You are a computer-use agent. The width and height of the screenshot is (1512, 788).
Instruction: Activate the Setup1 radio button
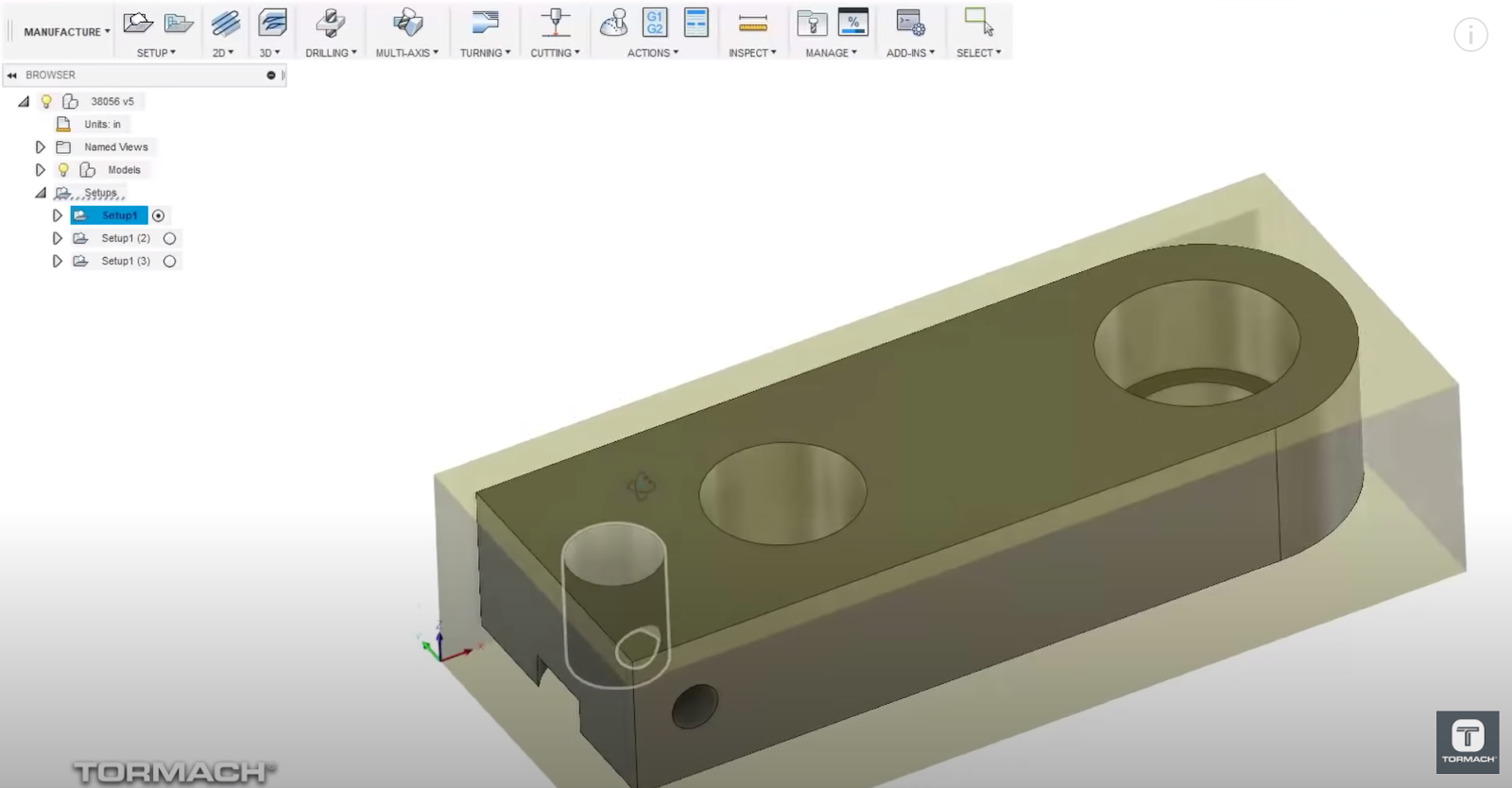pos(159,215)
